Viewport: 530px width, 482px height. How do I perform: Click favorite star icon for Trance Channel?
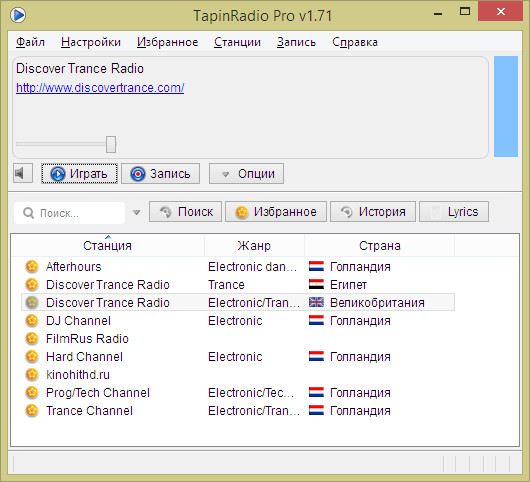(x=32, y=410)
